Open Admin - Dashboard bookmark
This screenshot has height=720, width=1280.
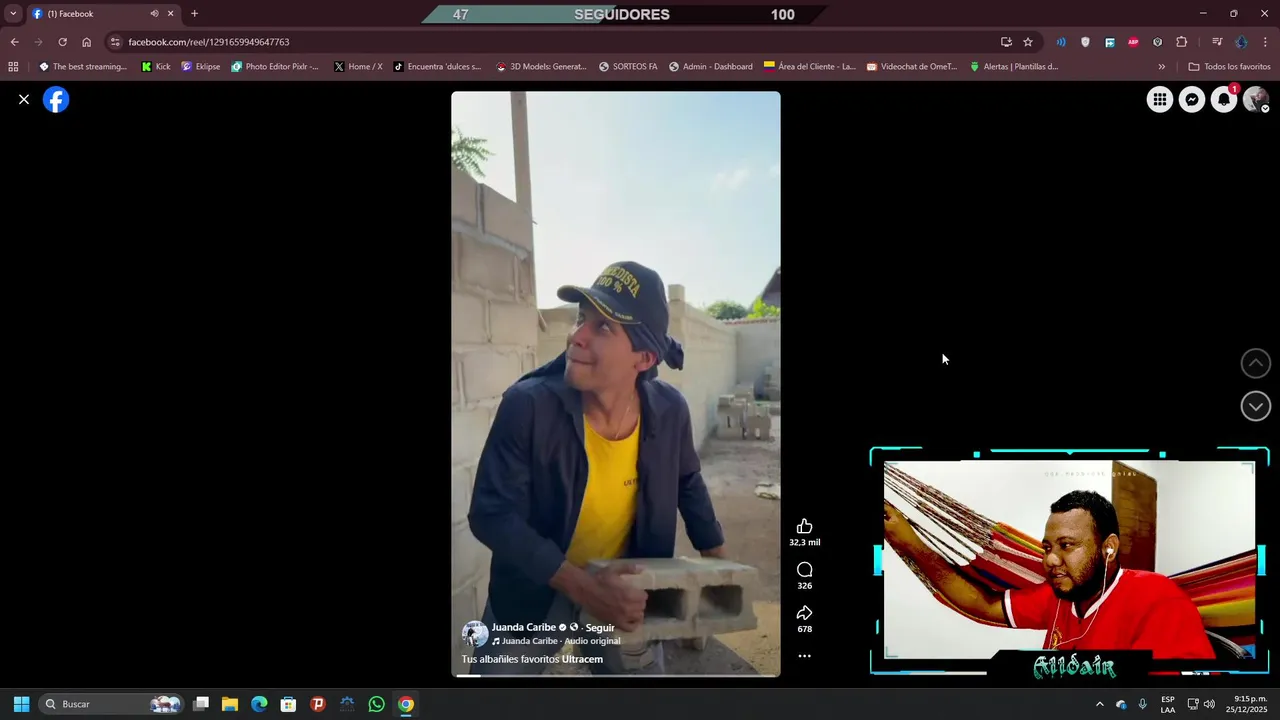pyautogui.click(x=710, y=67)
